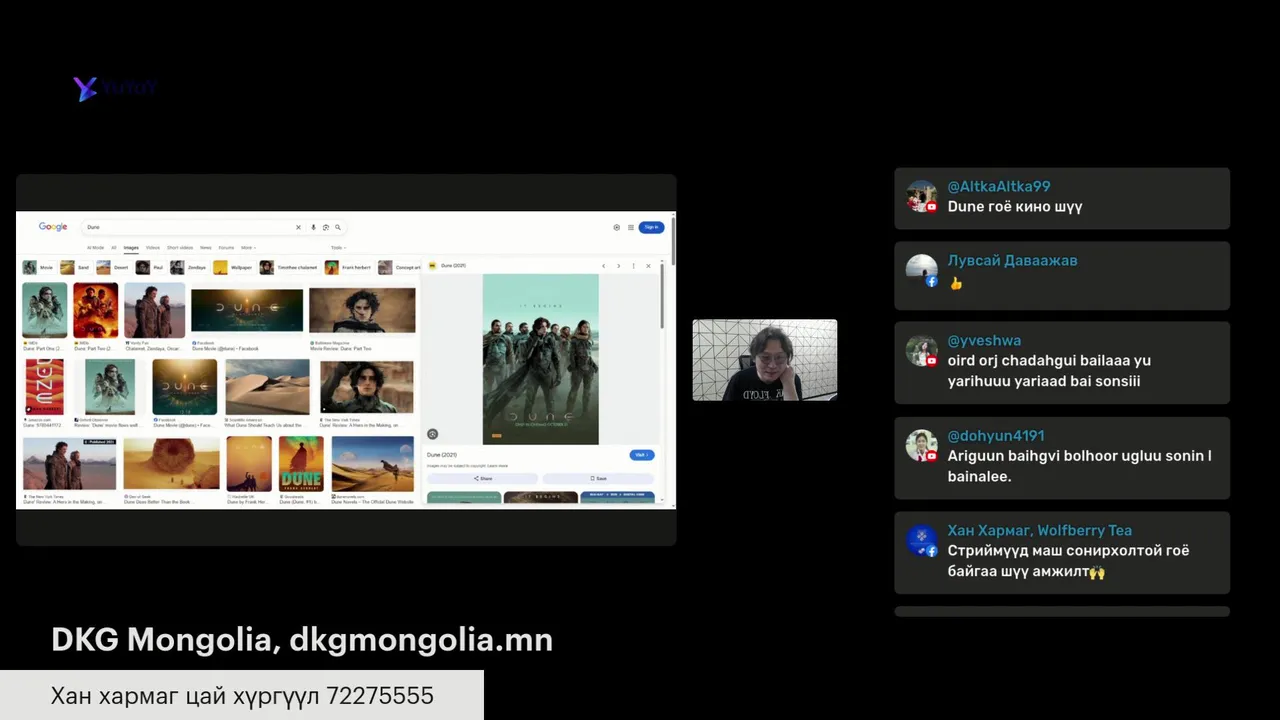The image size is (1280, 720).
Task: Click the Share button
Action: pos(483,478)
